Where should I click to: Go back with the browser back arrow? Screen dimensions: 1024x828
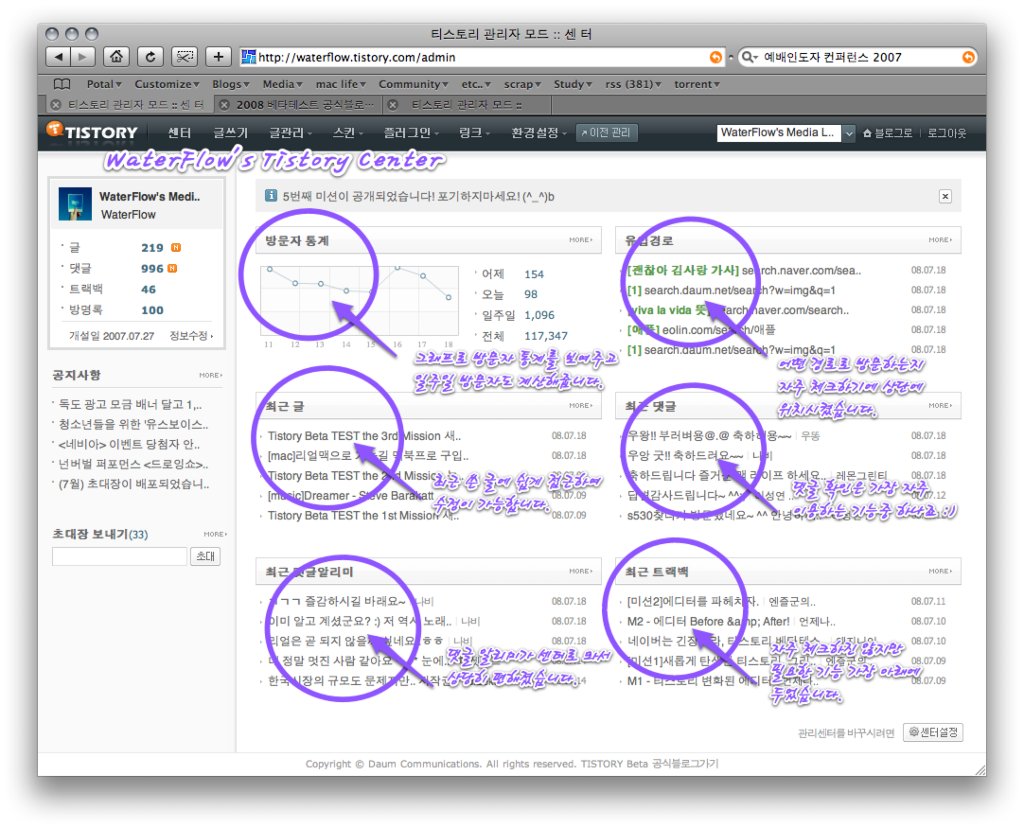point(59,57)
